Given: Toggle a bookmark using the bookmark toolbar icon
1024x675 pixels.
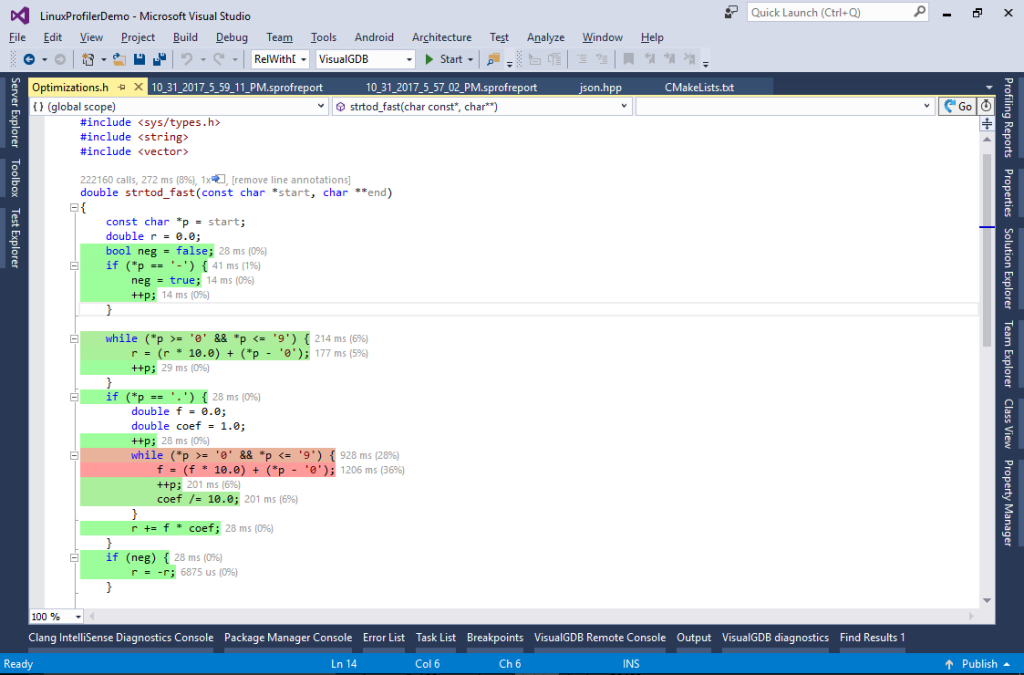Looking at the screenshot, I should 628,60.
